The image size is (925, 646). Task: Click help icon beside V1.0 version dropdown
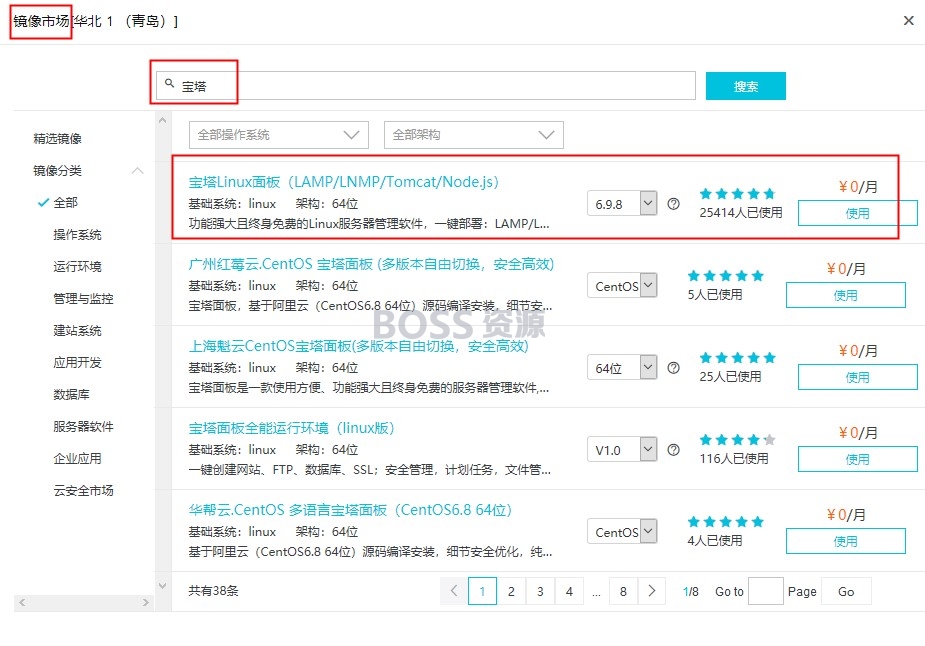[x=673, y=450]
